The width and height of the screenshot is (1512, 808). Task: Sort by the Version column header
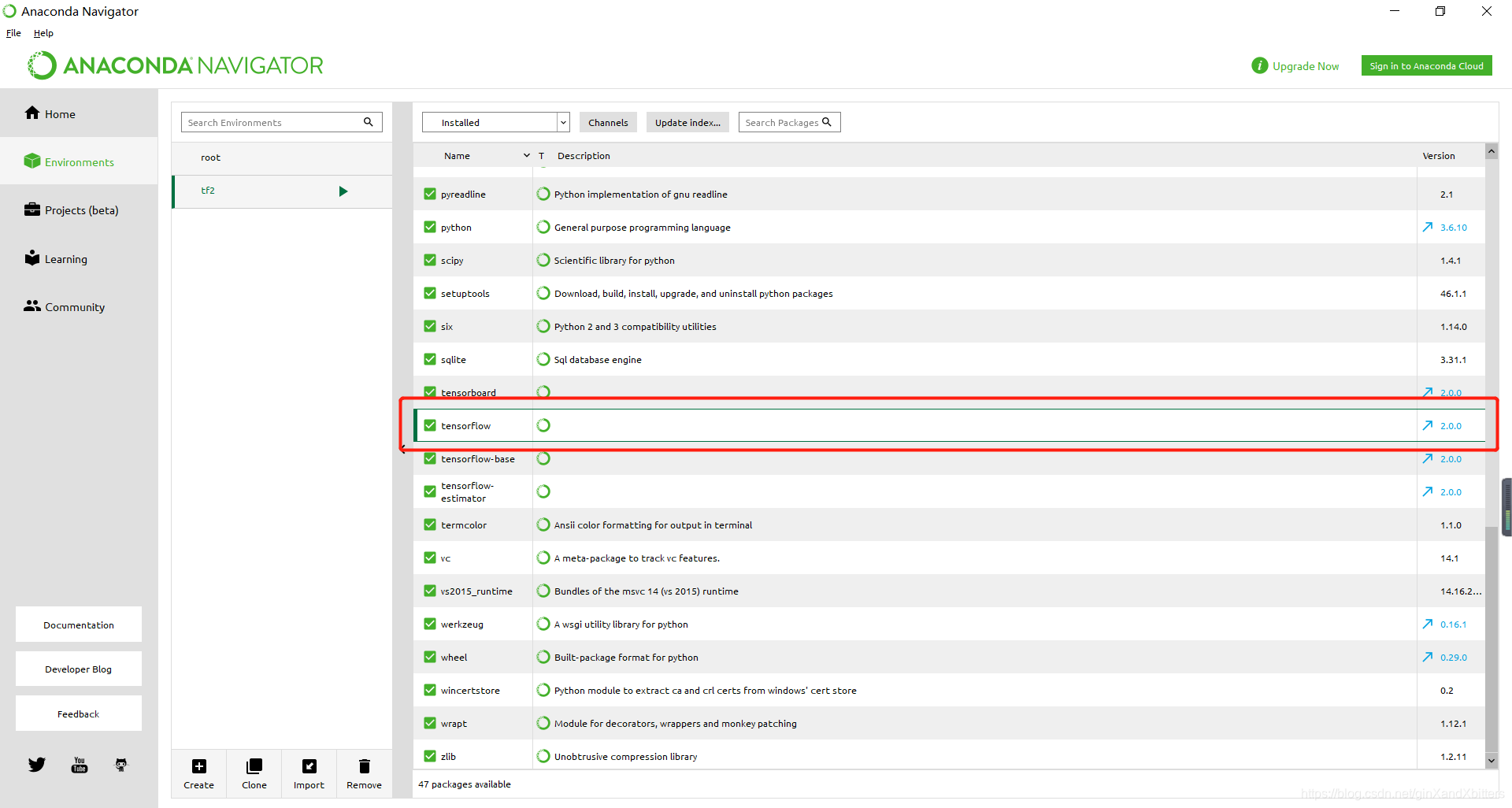[x=1439, y=156]
